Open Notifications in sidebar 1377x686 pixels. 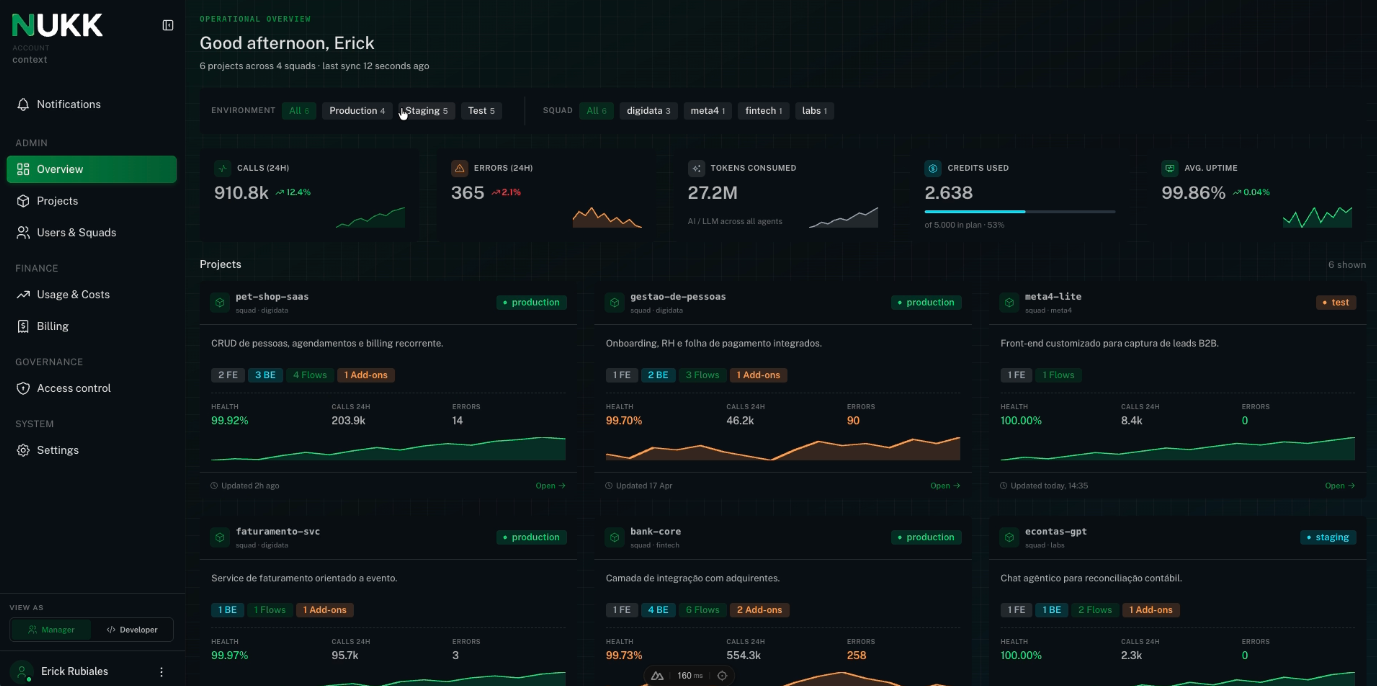pos(92,104)
